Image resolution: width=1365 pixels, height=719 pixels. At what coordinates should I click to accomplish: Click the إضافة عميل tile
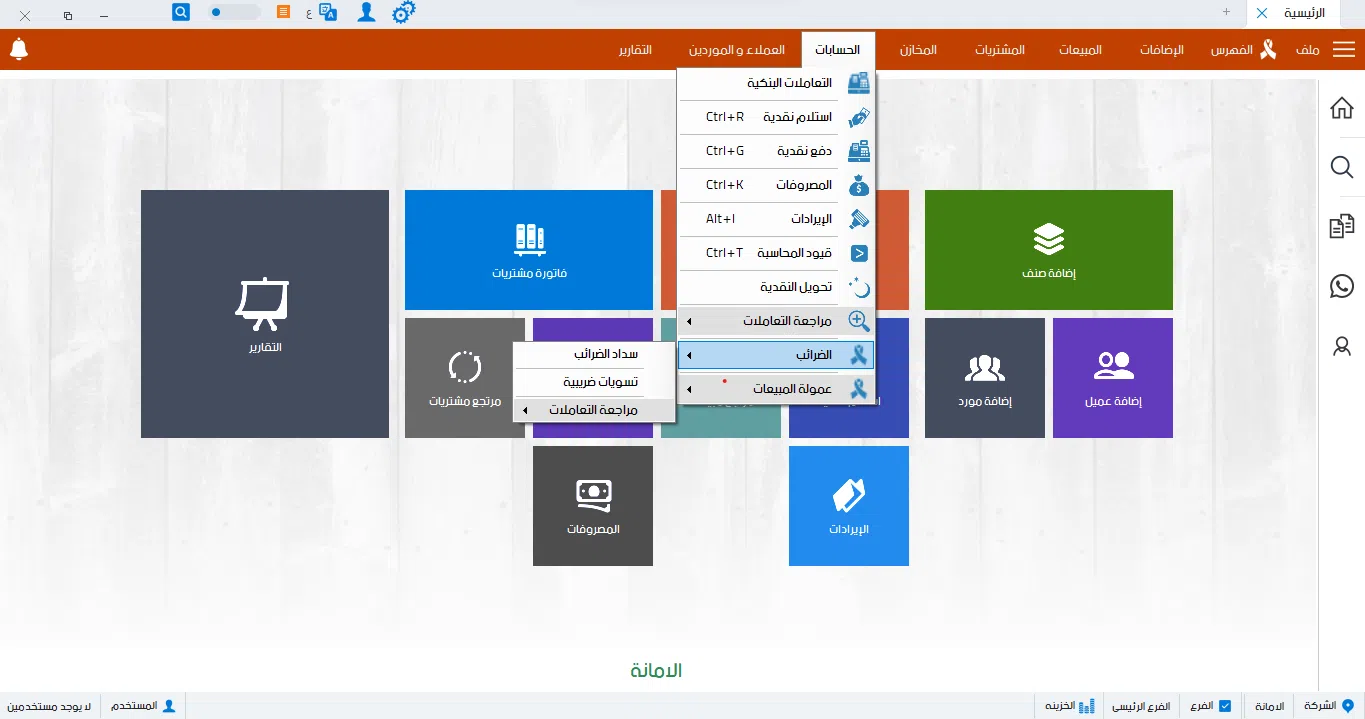pyautogui.click(x=1112, y=377)
